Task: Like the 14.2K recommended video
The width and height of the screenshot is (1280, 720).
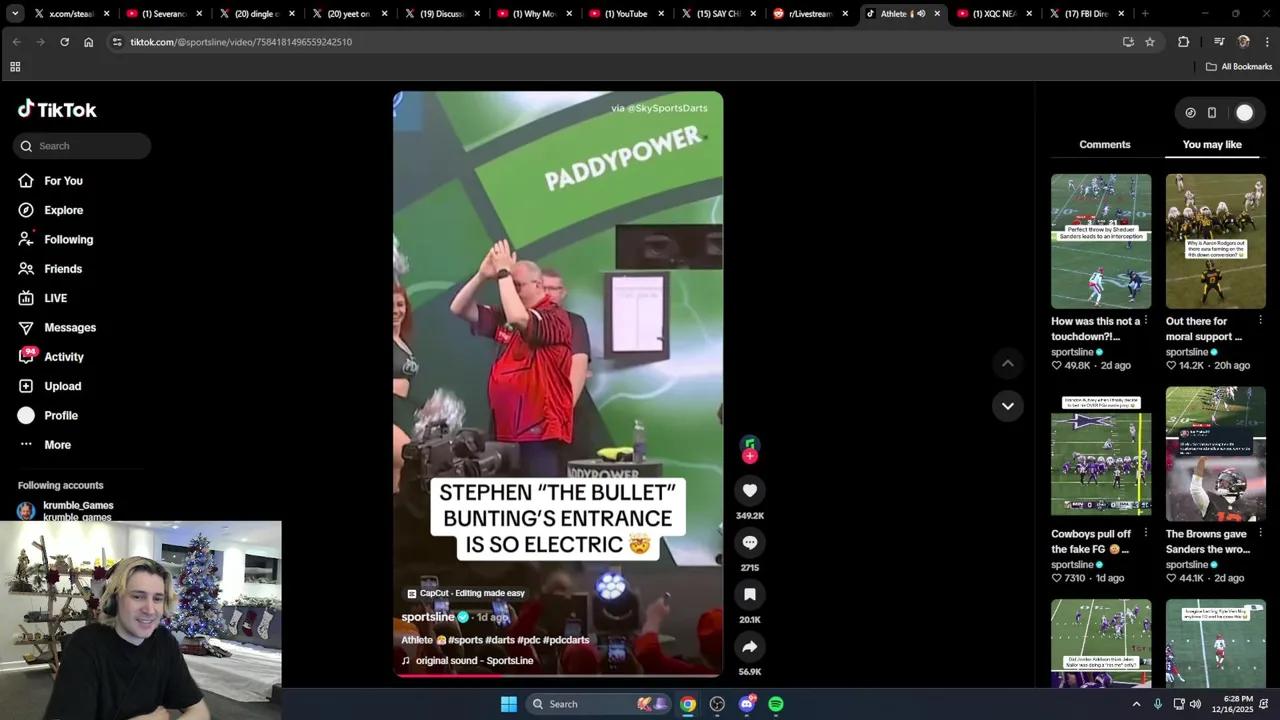Action: point(1171,366)
